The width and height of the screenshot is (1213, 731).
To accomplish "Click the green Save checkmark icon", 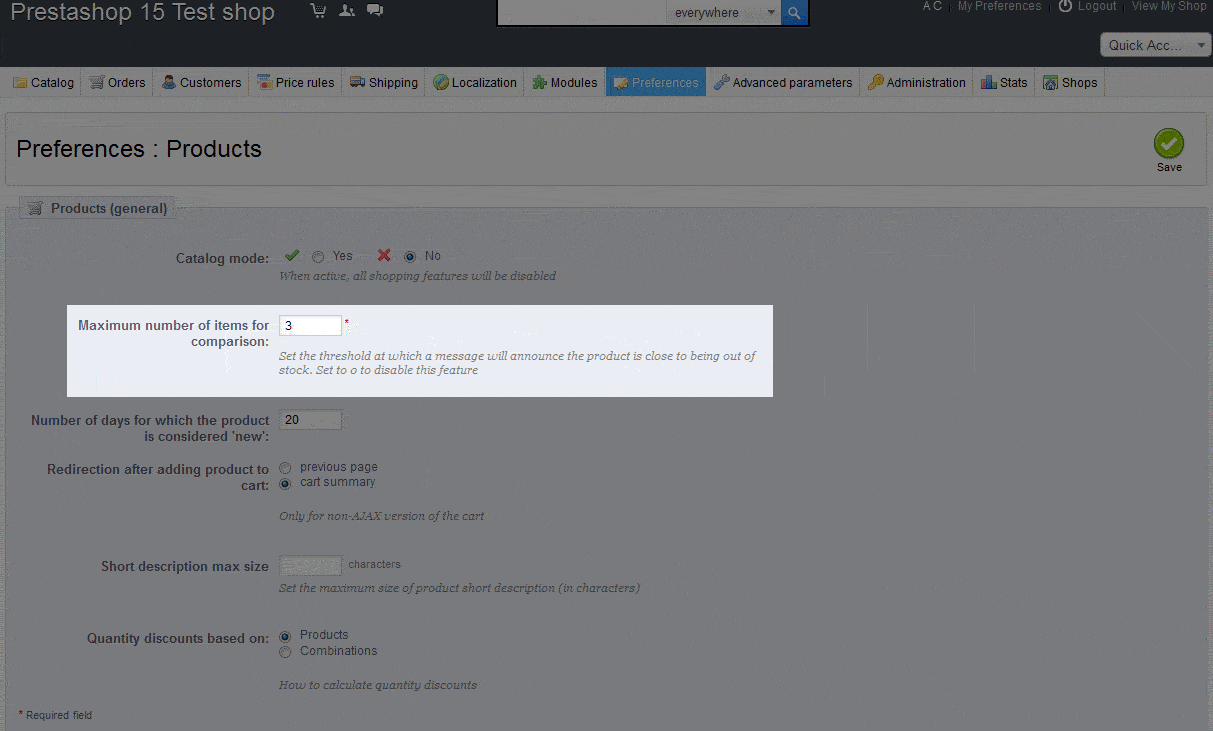I will pyautogui.click(x=1168, y=143).
